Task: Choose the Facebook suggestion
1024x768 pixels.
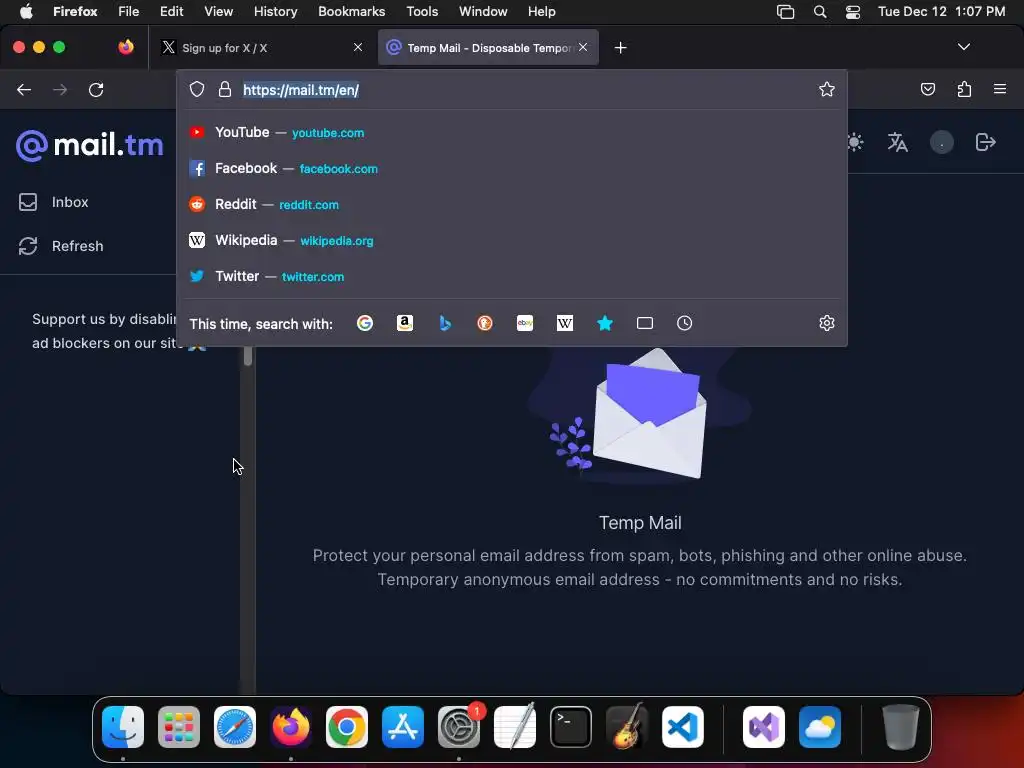Action: pyautogui.click(x=511, y=168)
